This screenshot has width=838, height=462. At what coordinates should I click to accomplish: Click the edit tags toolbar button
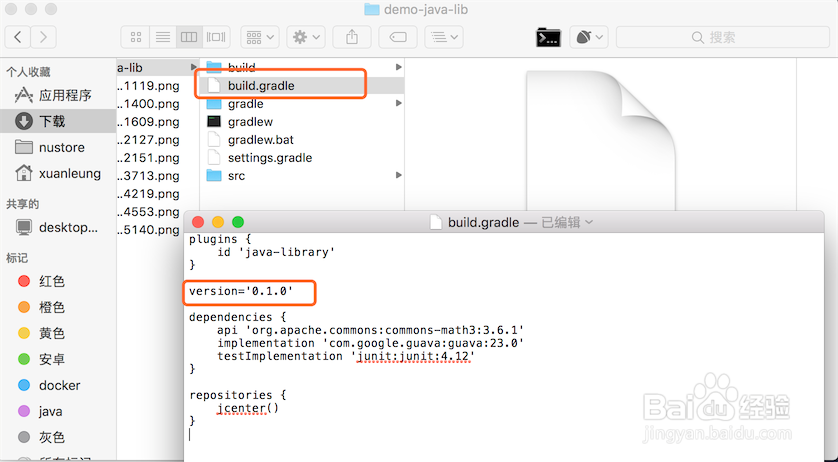pyautogui.click(x=398, y=37)
